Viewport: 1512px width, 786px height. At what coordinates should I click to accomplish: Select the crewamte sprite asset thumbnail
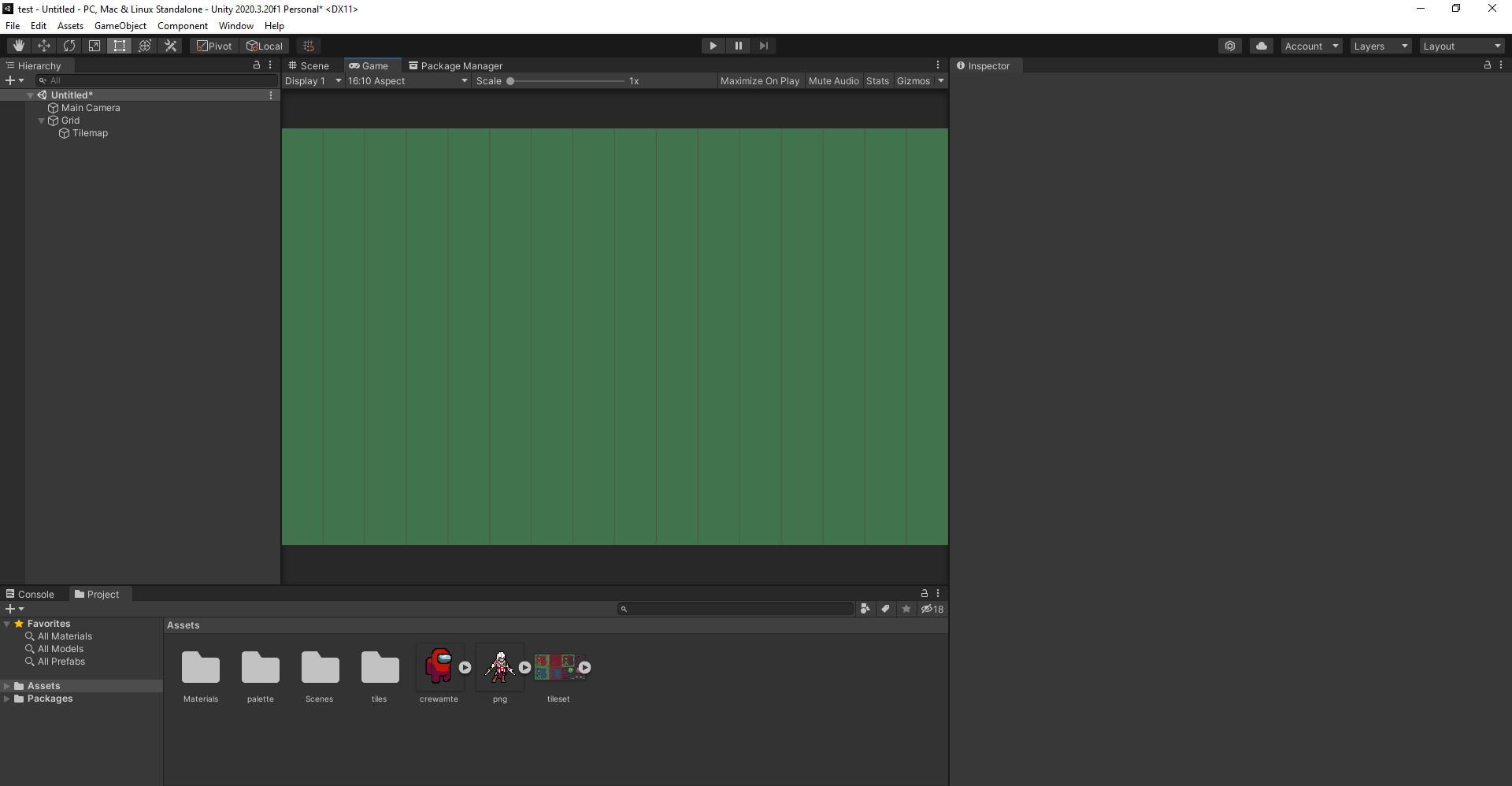[439, 667]
